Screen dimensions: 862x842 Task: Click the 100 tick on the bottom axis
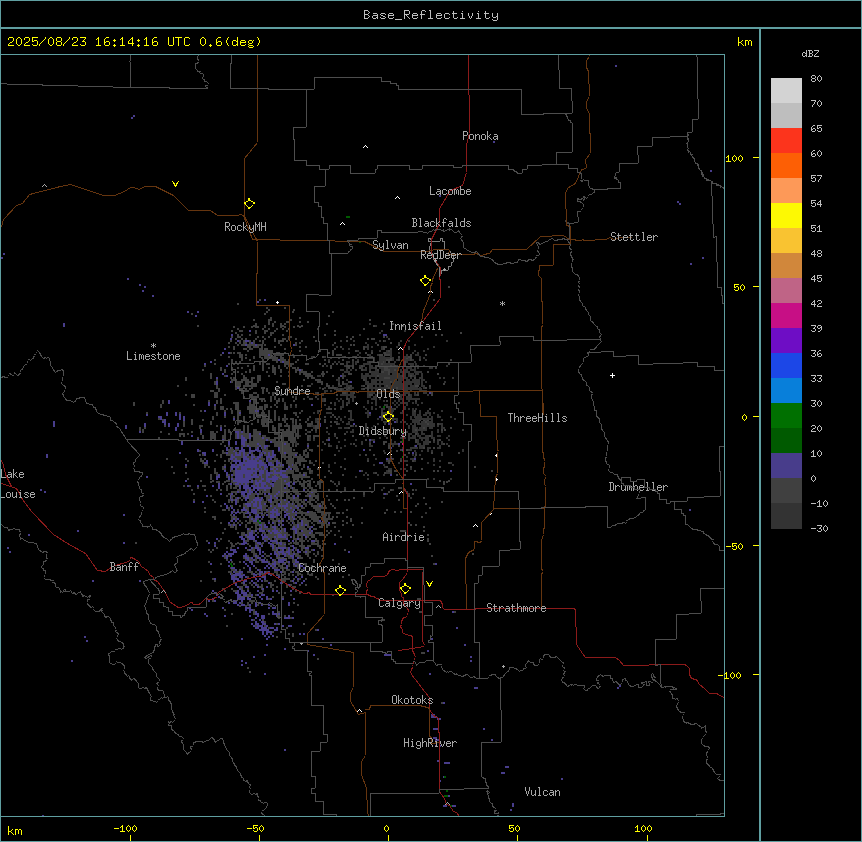pos(643,829)
